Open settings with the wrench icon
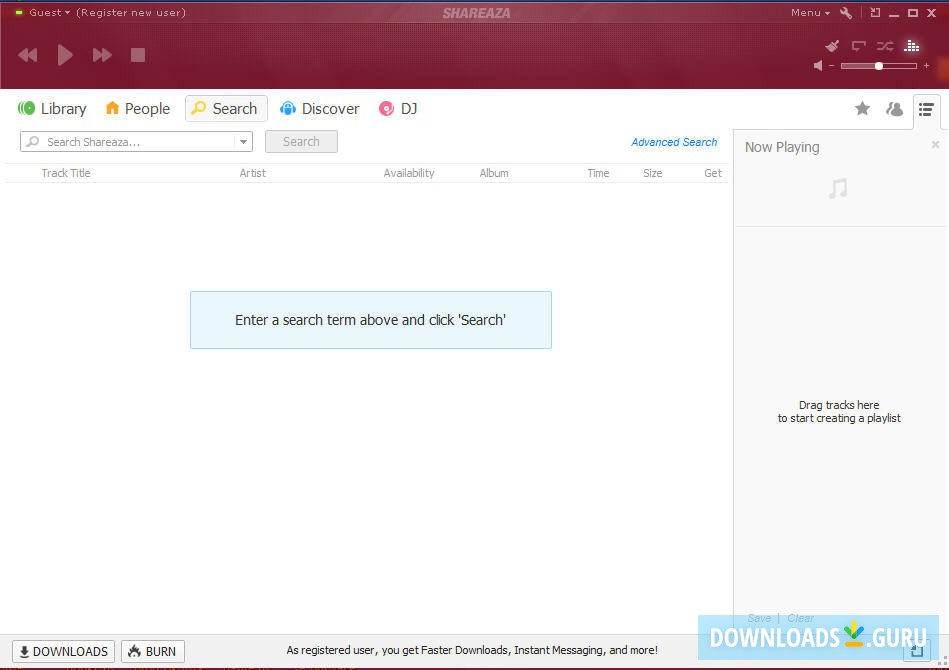This screenshot has height=670, width=949. [x=846, y=13]
